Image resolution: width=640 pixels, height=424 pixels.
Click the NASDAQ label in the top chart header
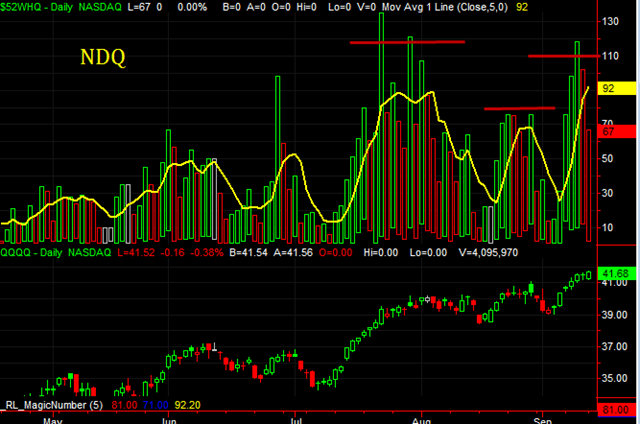point(100,7)
